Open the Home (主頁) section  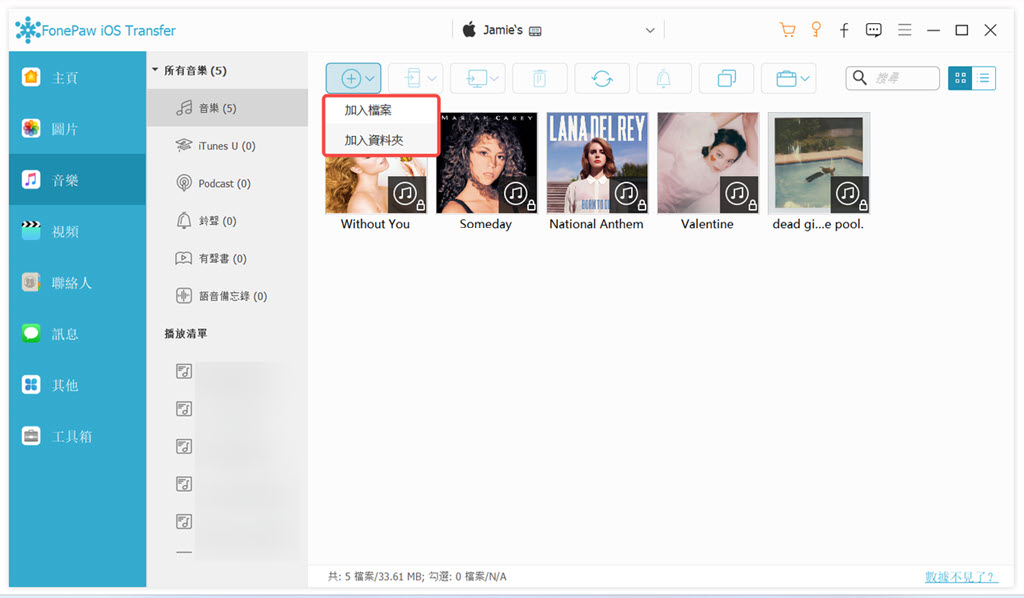(x=77, y=78)
